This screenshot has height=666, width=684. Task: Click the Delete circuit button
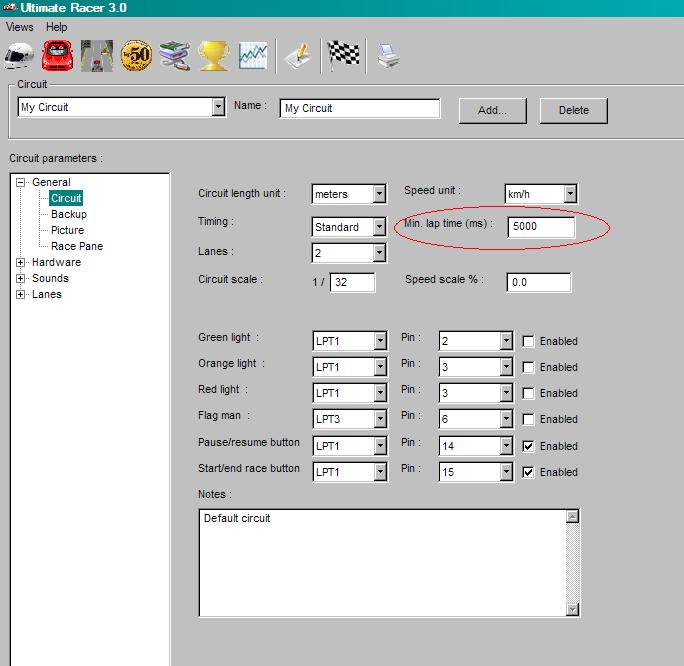573,110
